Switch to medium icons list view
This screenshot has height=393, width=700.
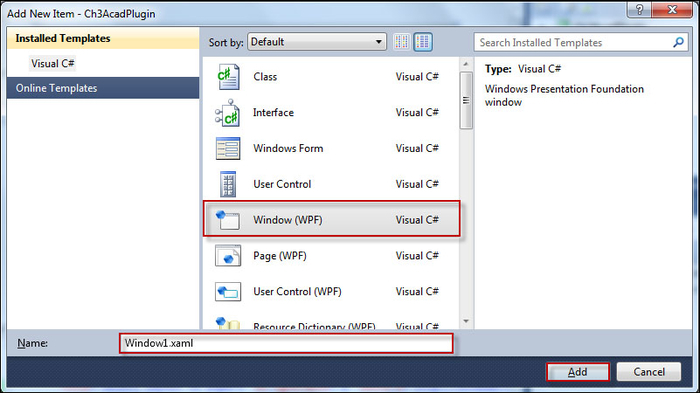[422, 42]
